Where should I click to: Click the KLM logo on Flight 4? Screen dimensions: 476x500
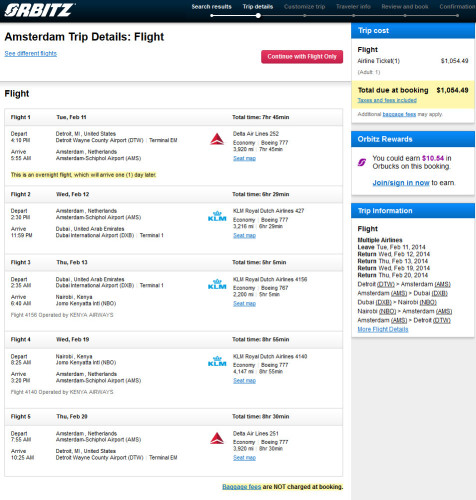217,361
